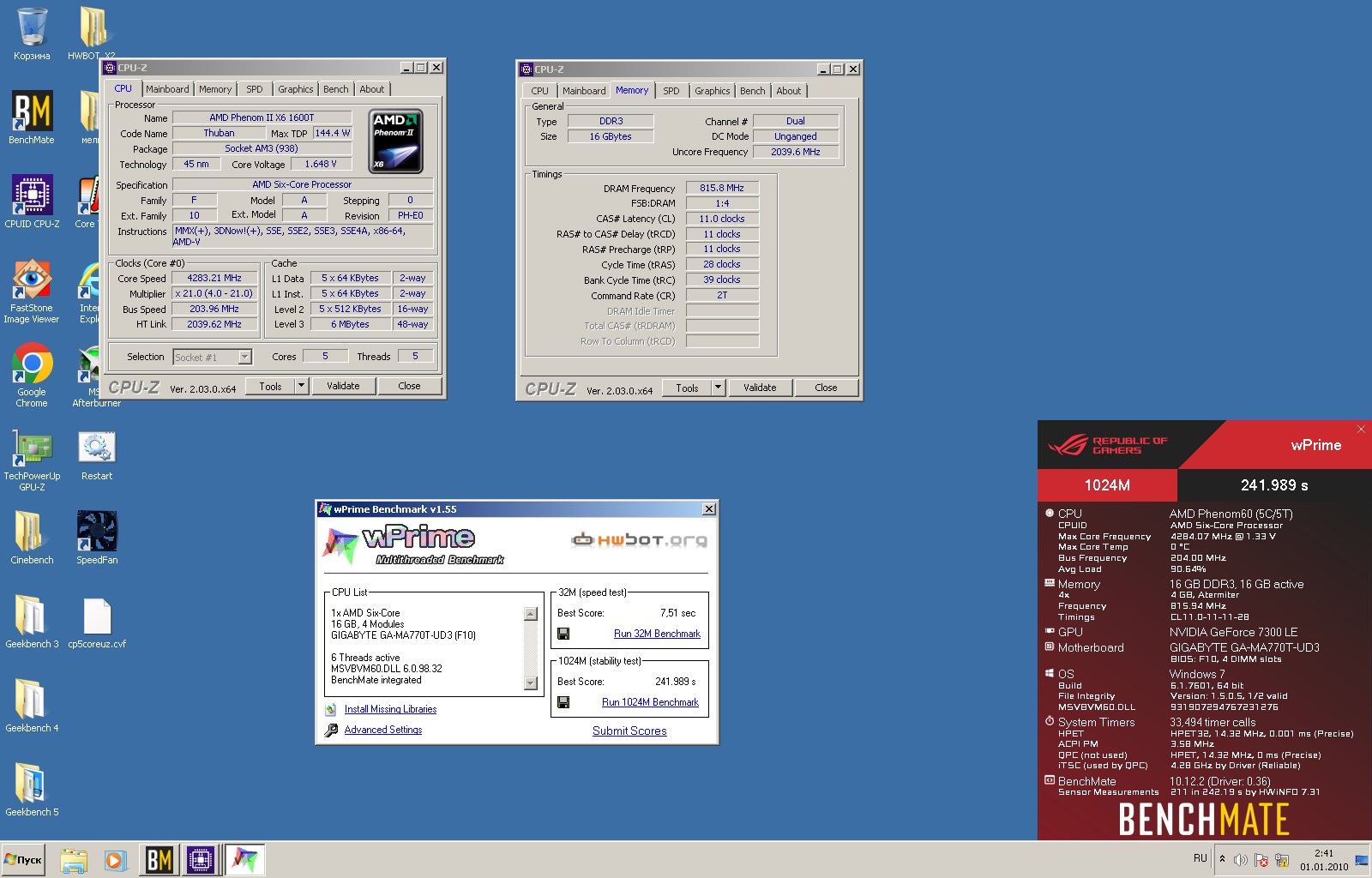Click the Core Speed value field
This screenshot has width=1372, height=878.
214,278
